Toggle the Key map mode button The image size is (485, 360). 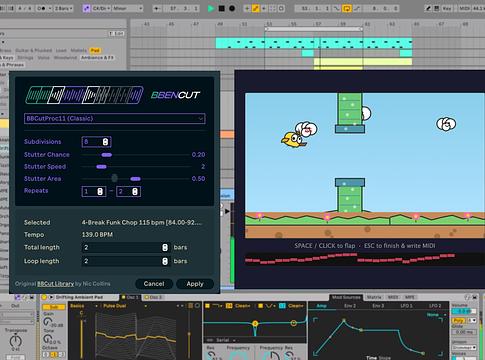click(x=447, y=8)
